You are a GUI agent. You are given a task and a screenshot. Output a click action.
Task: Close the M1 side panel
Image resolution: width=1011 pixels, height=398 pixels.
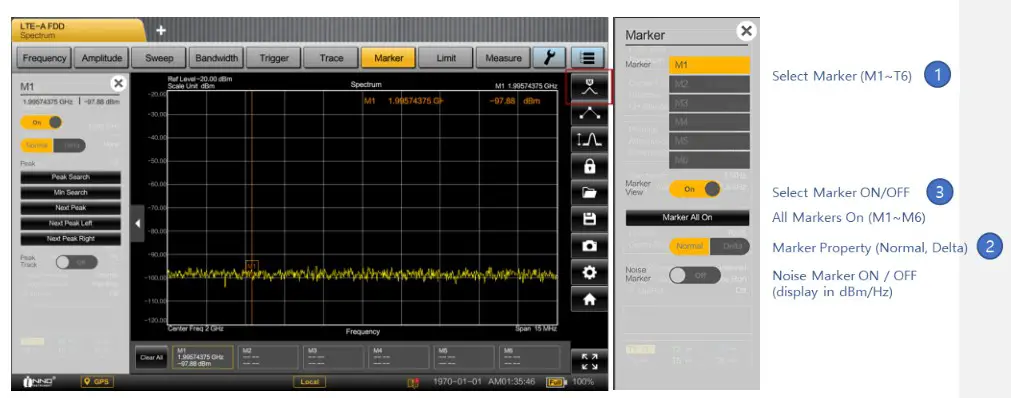coord(118,83)
